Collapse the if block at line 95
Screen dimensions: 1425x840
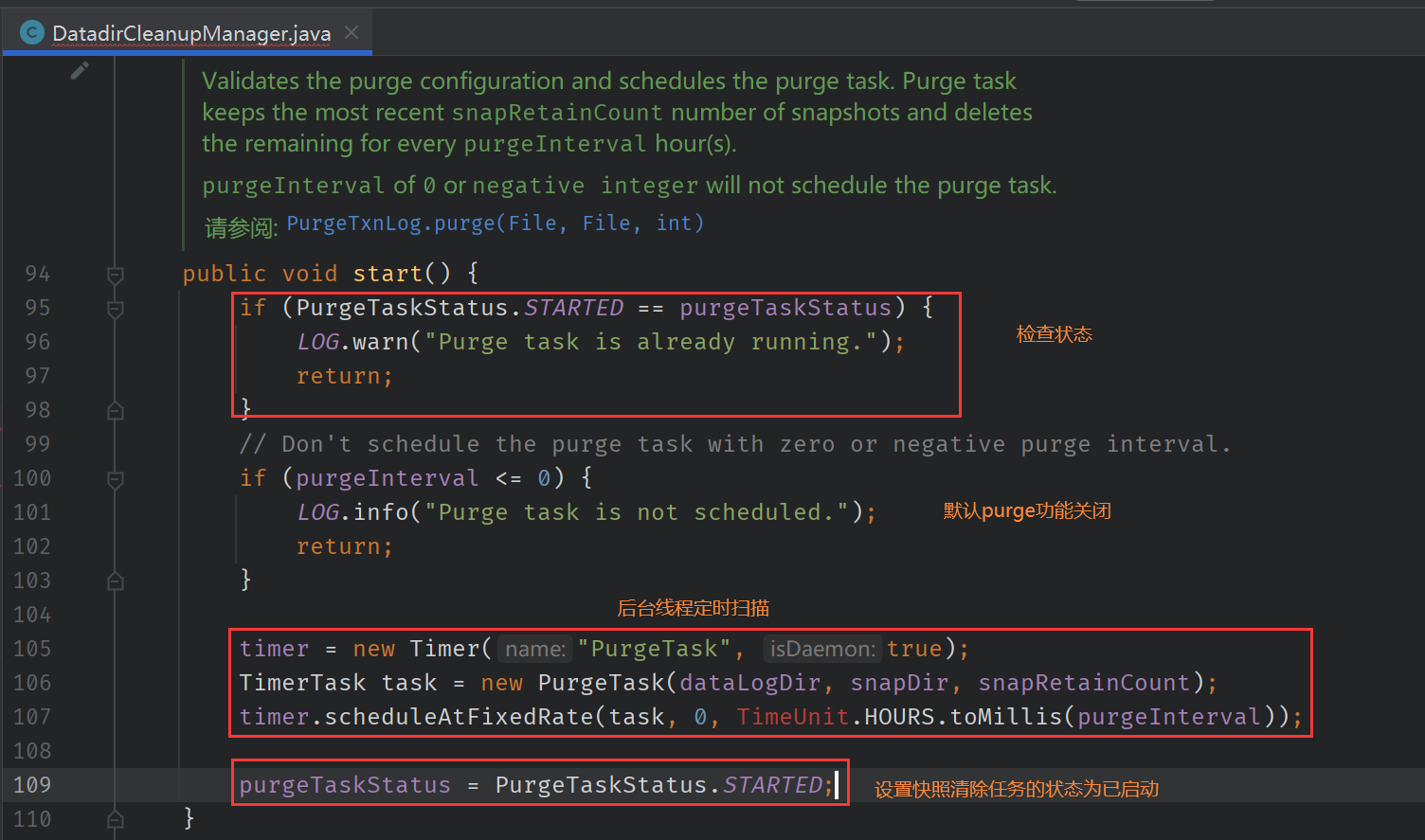[x=116, y=309]
